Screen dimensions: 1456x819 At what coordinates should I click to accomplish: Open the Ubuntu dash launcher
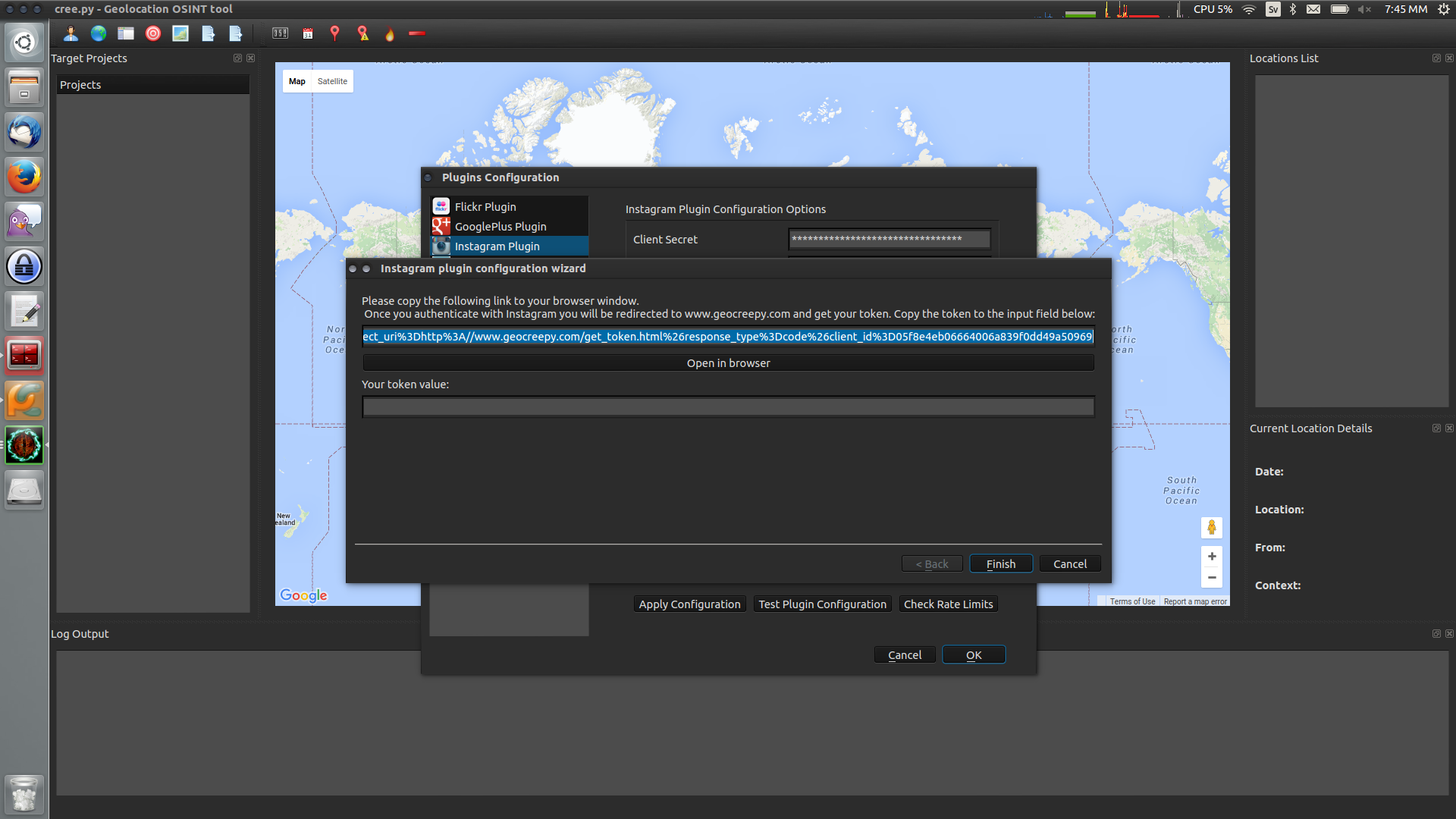coord(24,42)
